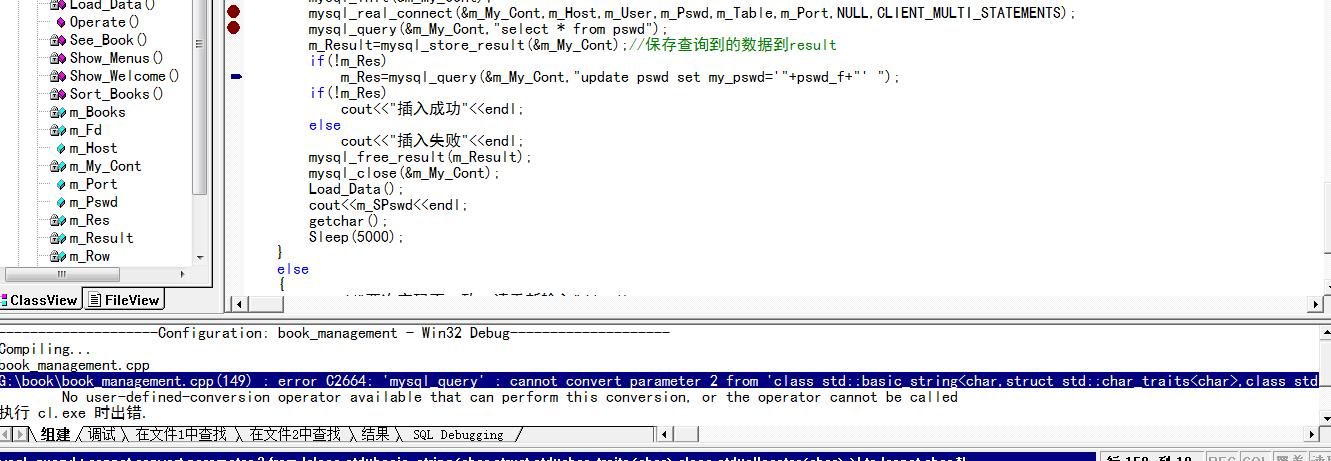
Task: Click icon beside m_Res member
Action: pos(58,220)
